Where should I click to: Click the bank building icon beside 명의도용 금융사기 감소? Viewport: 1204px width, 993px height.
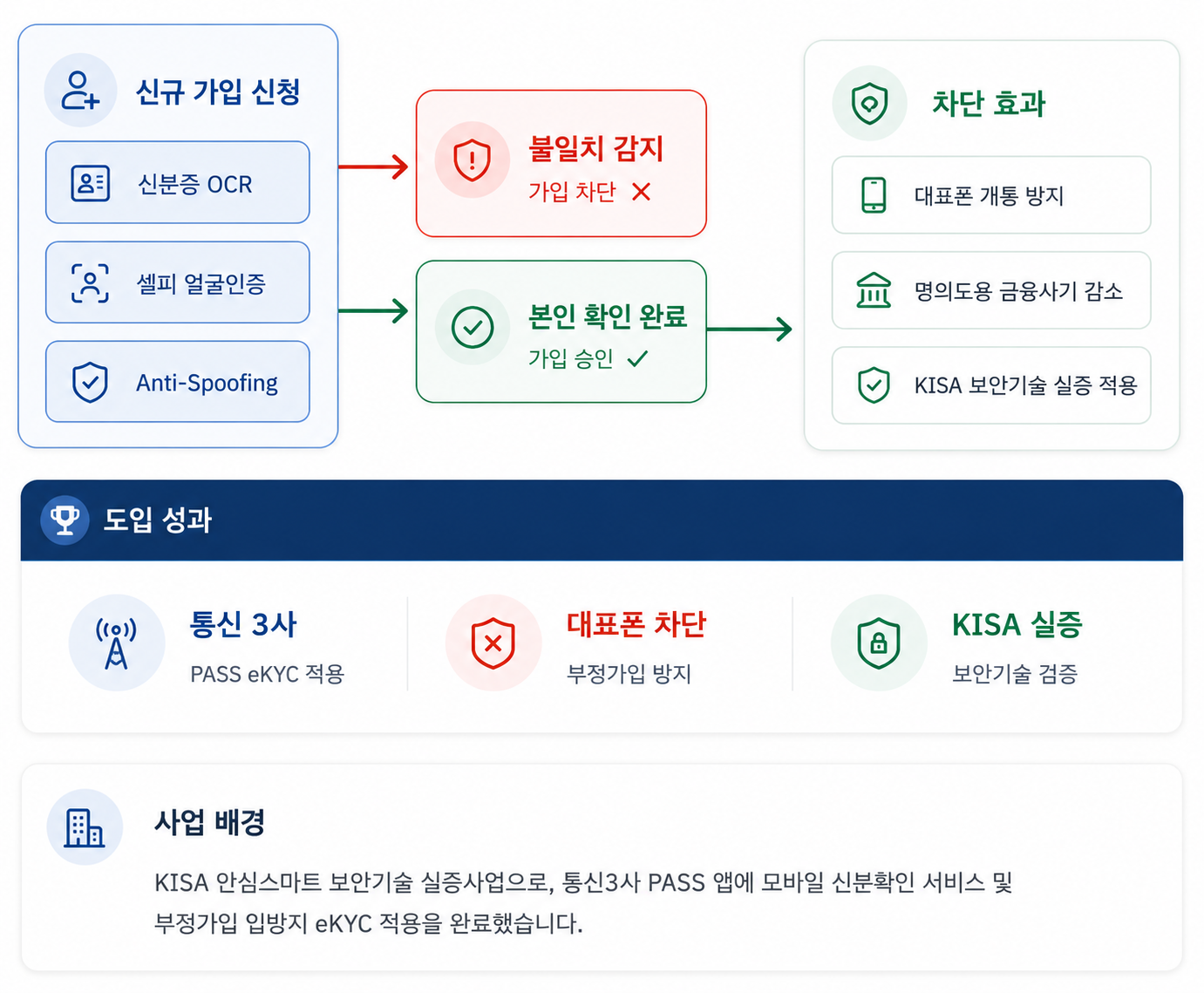(x=874, y=290)
